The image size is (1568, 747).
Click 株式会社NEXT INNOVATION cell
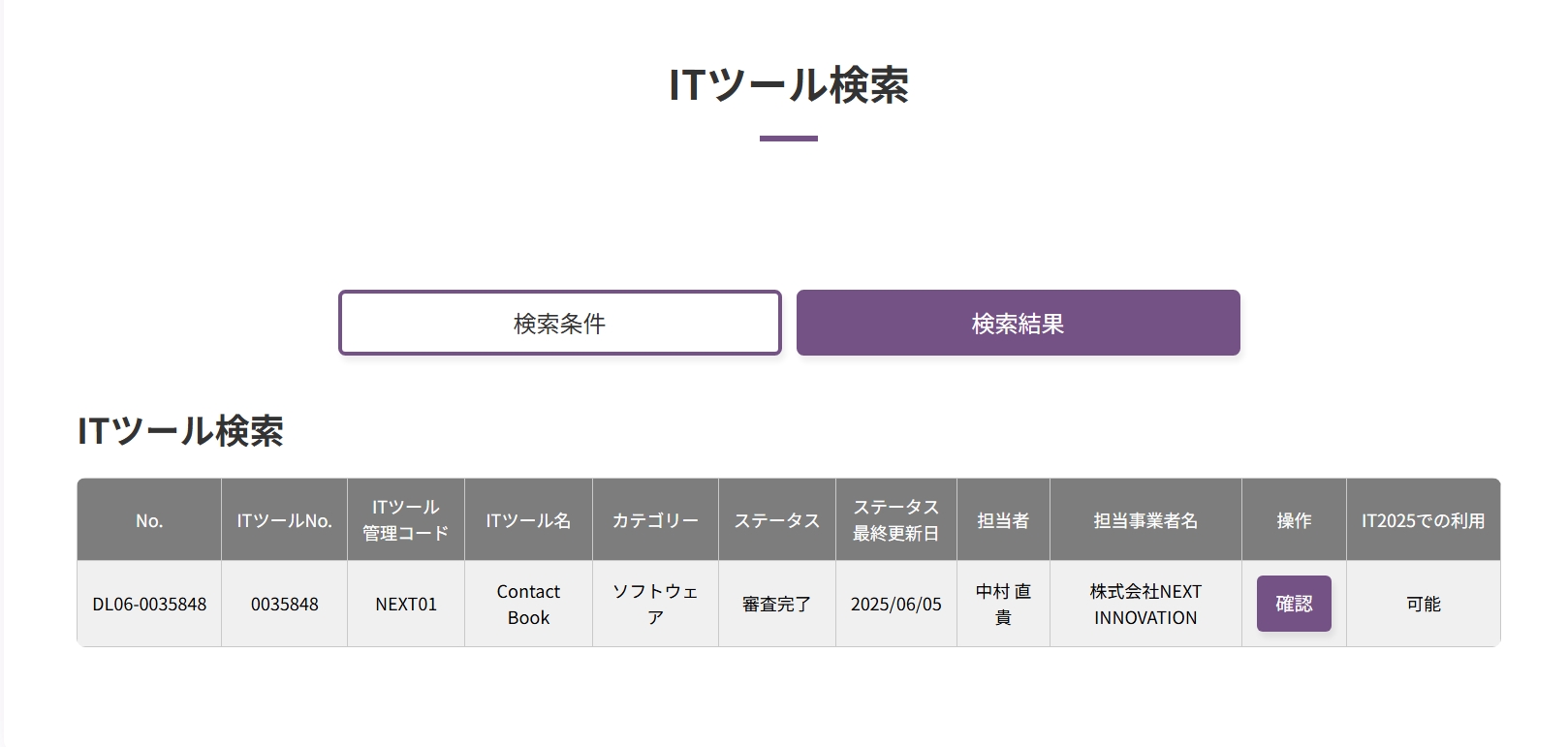pyautogui.click(x=1145, y=604)
